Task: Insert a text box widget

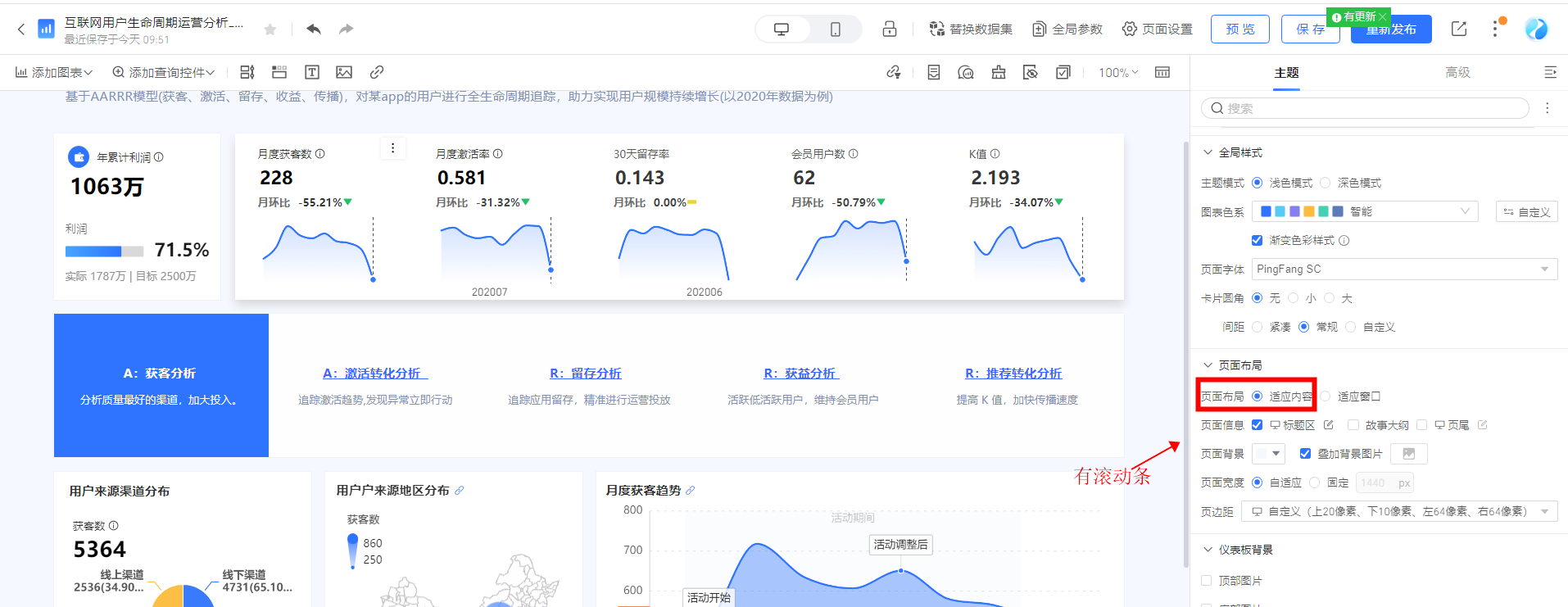Action: 312,73
